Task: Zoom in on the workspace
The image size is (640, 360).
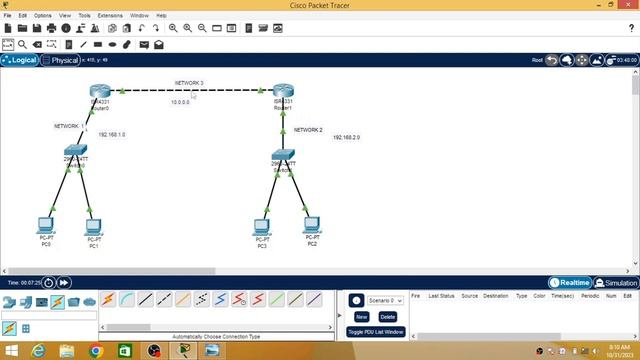Action: pyautogui.click(x=173, y=28)
